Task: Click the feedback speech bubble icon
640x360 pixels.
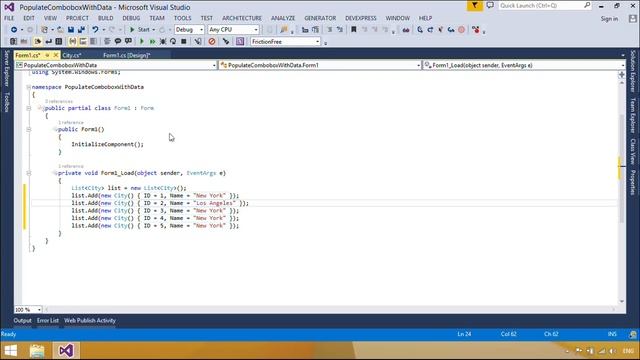Action: coord(490,6)
